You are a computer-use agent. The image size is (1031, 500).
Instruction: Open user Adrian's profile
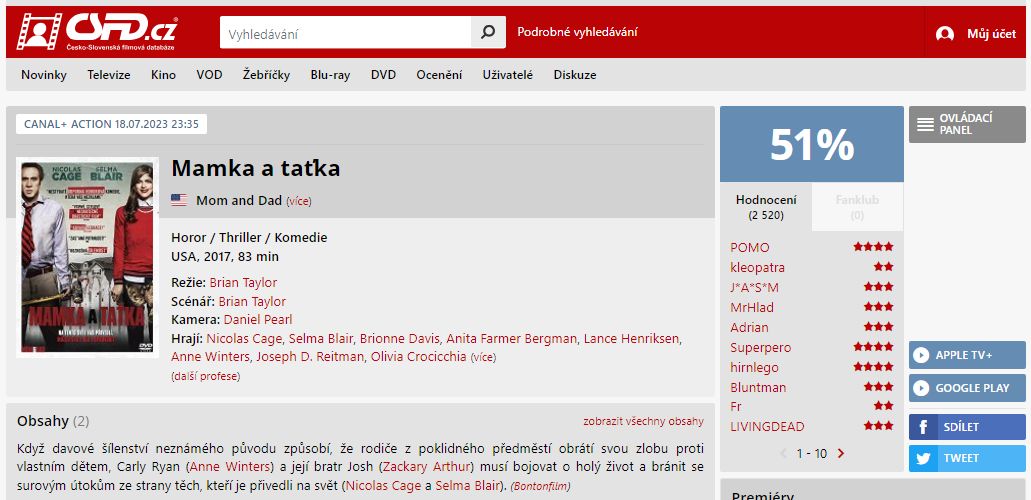(749, 328)
